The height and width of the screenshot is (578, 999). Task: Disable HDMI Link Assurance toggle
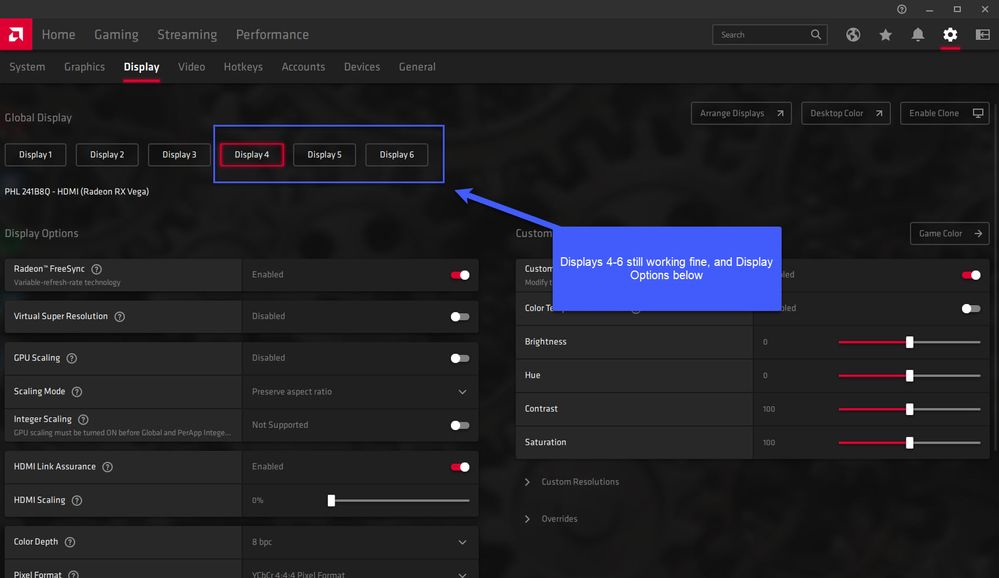click(460, 467)
